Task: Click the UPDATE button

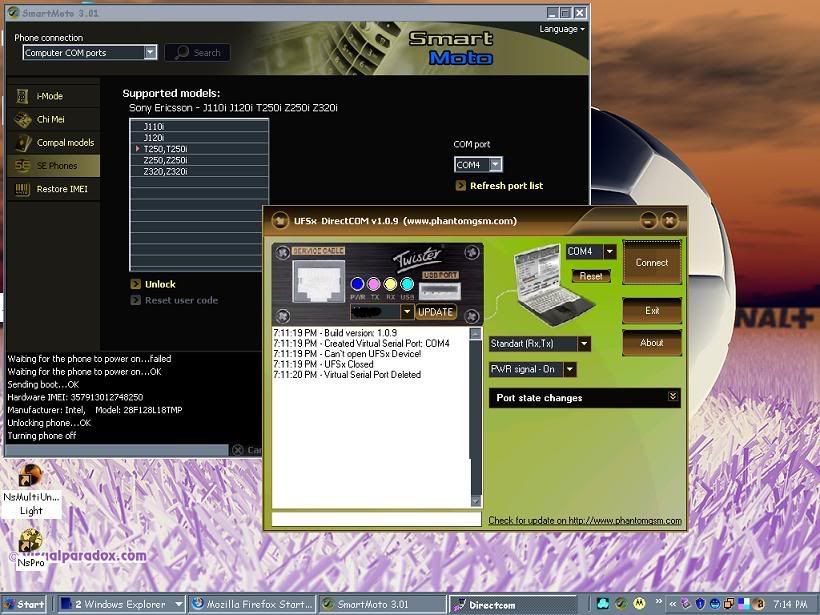Action: [435, 312]
